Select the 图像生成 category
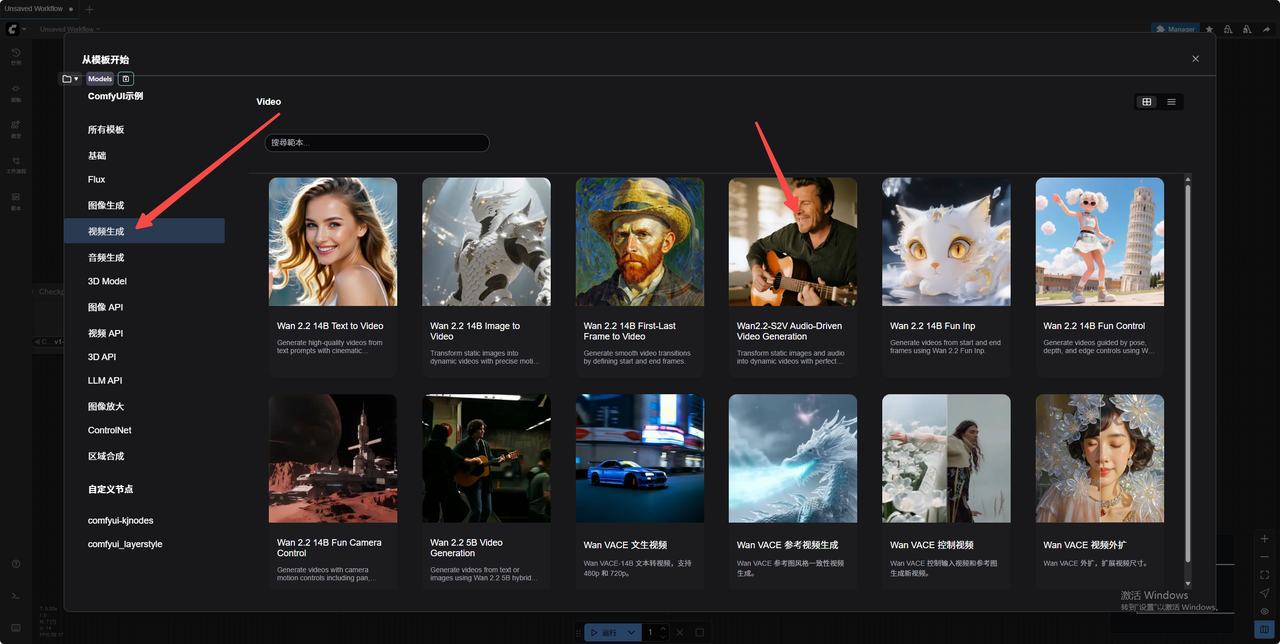Screen dimensions: 1280x644 [144, 205]
